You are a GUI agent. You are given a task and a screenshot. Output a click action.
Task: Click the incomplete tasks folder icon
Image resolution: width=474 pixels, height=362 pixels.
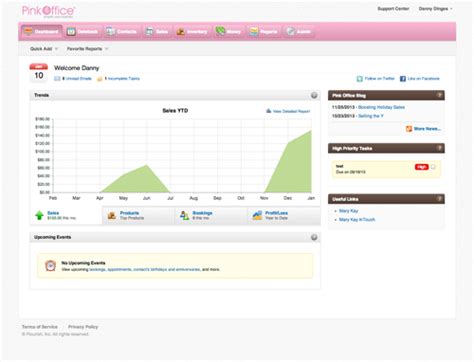(99, 79)
